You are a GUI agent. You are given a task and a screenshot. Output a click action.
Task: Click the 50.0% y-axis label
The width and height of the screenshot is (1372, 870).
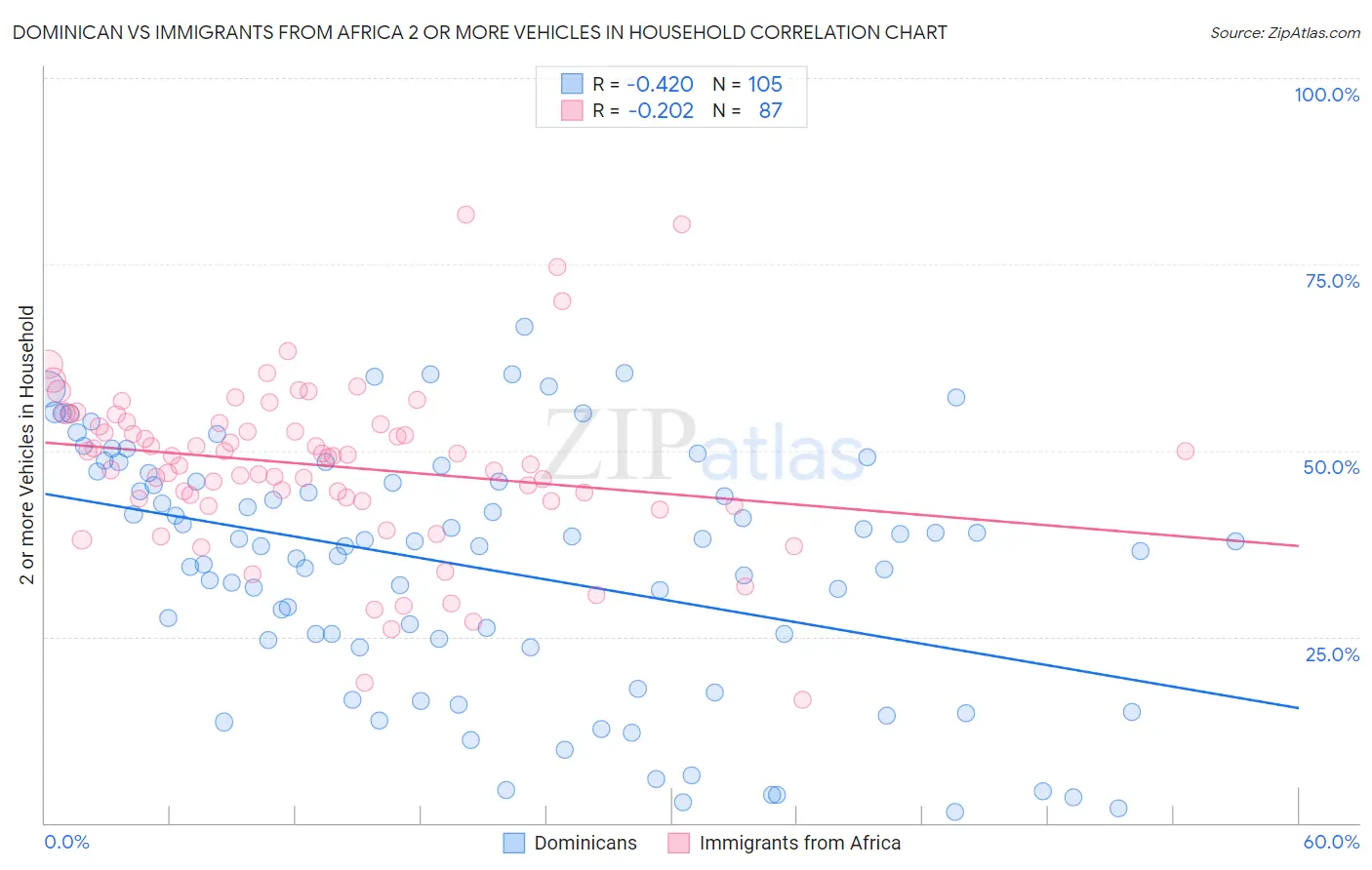pyautogui.click(x=1332, y=467)
